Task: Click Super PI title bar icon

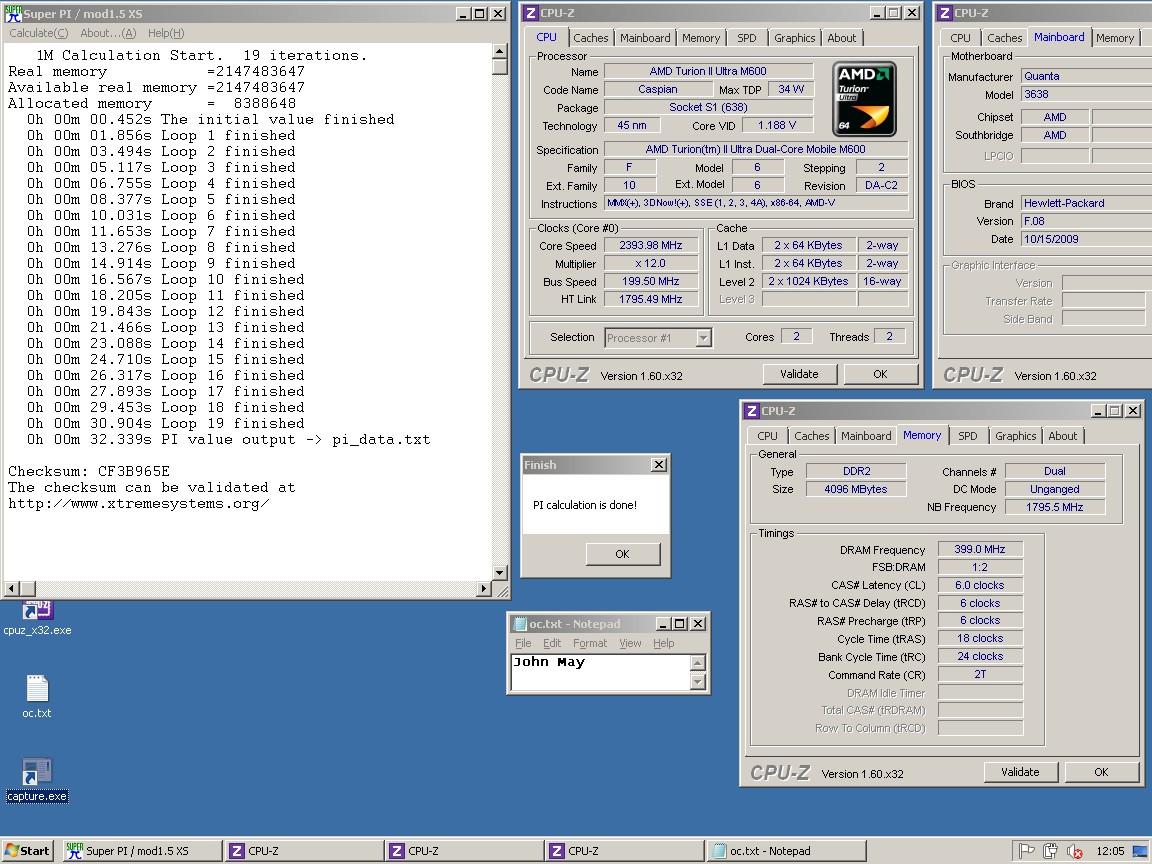Action: coord(13,13)
